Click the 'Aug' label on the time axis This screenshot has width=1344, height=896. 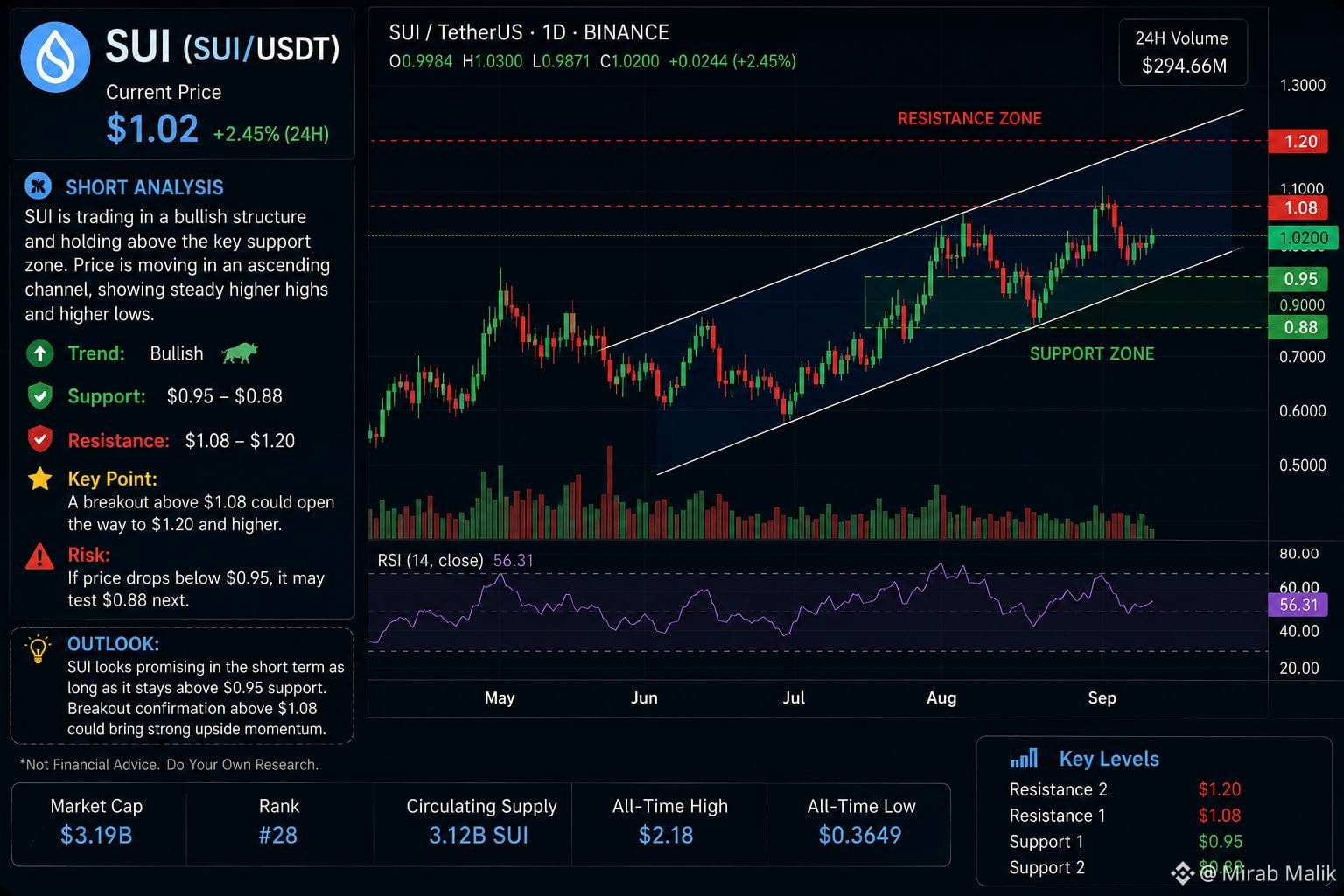[941, 697]
